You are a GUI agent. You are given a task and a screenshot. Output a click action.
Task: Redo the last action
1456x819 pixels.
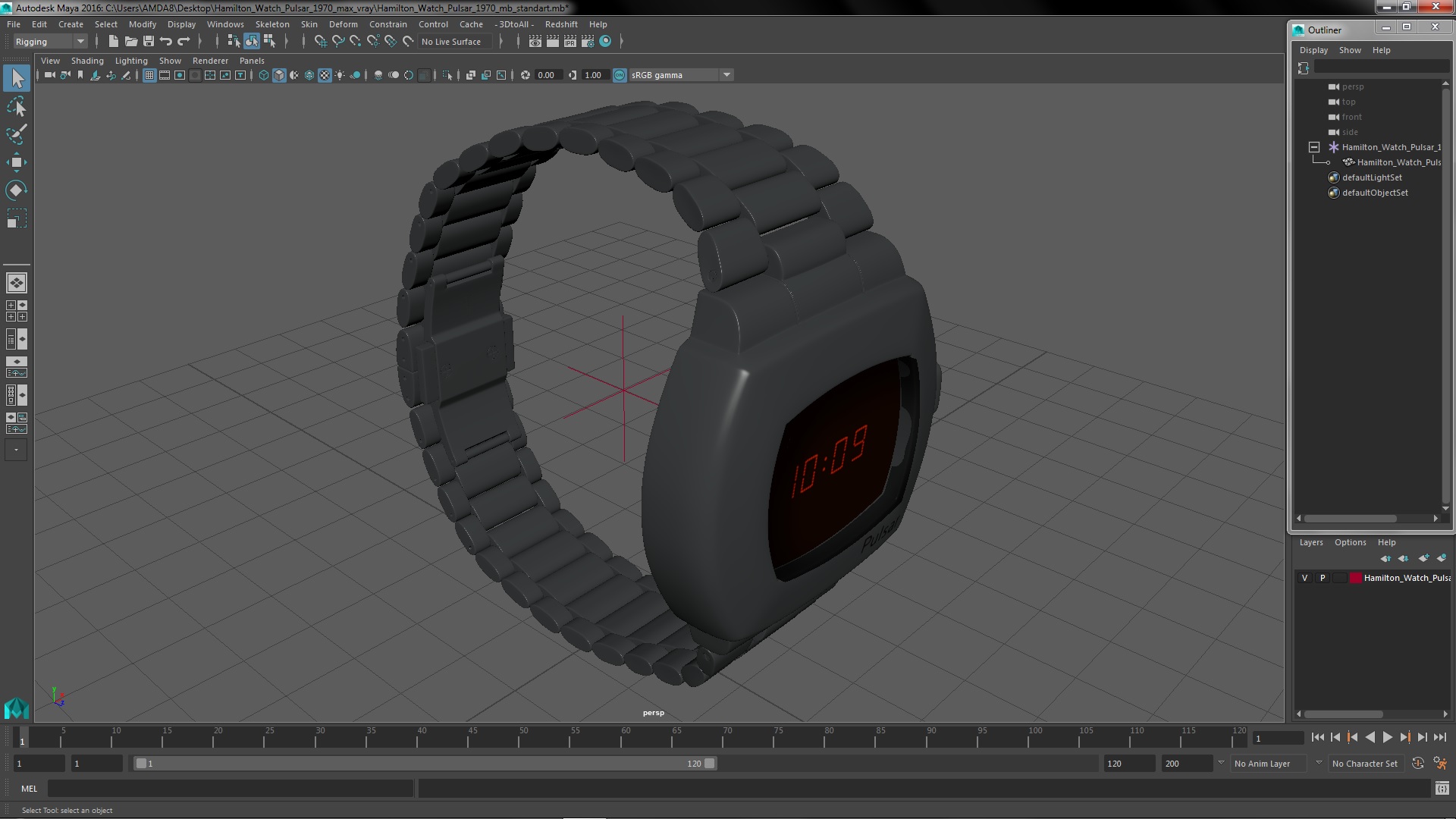[x=184, y=42]
